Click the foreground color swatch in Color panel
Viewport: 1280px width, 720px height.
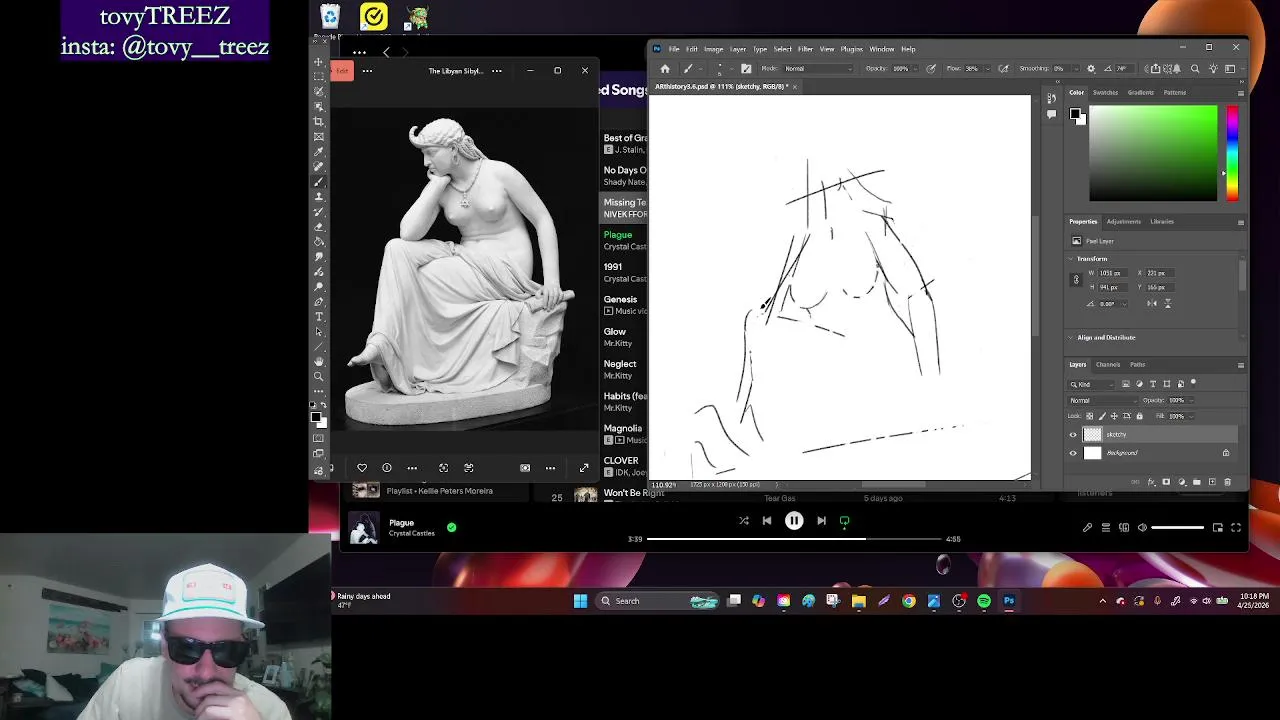(x=1075, y=114)
